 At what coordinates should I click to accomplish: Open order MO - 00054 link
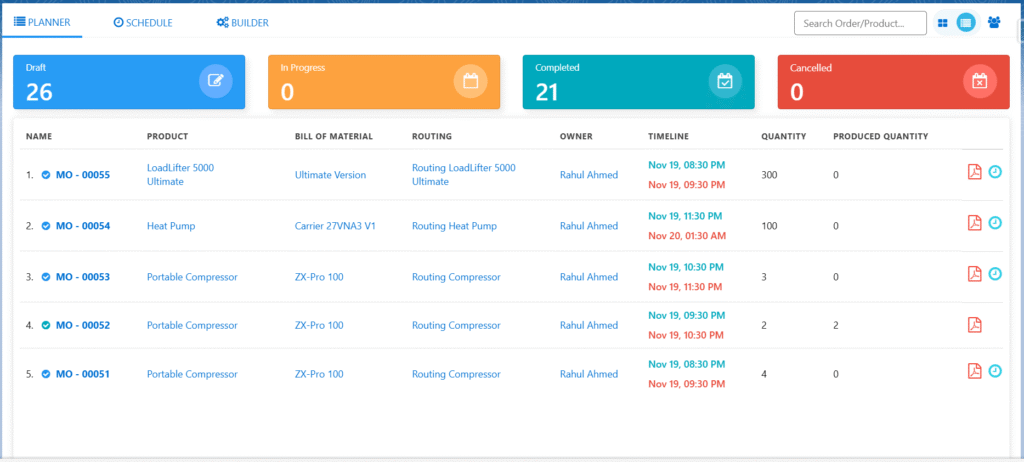click(x=82, y=226)
